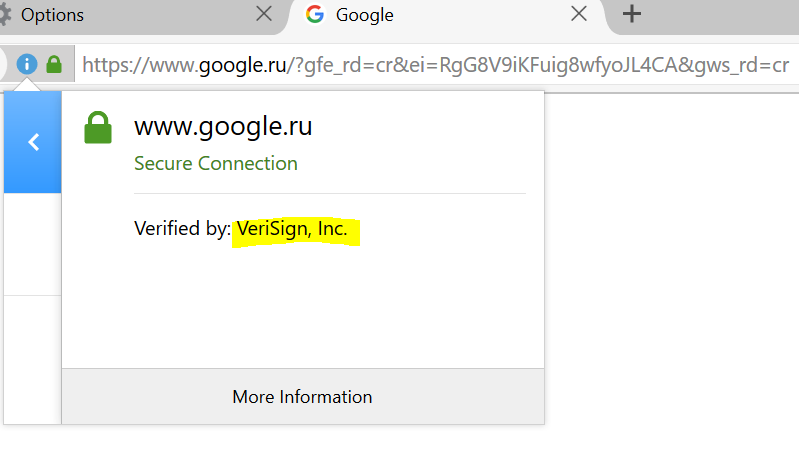This screenshot has height=470, width=799.
Task: Click the gear icon on Options tab
Action: tap(4, 14)
